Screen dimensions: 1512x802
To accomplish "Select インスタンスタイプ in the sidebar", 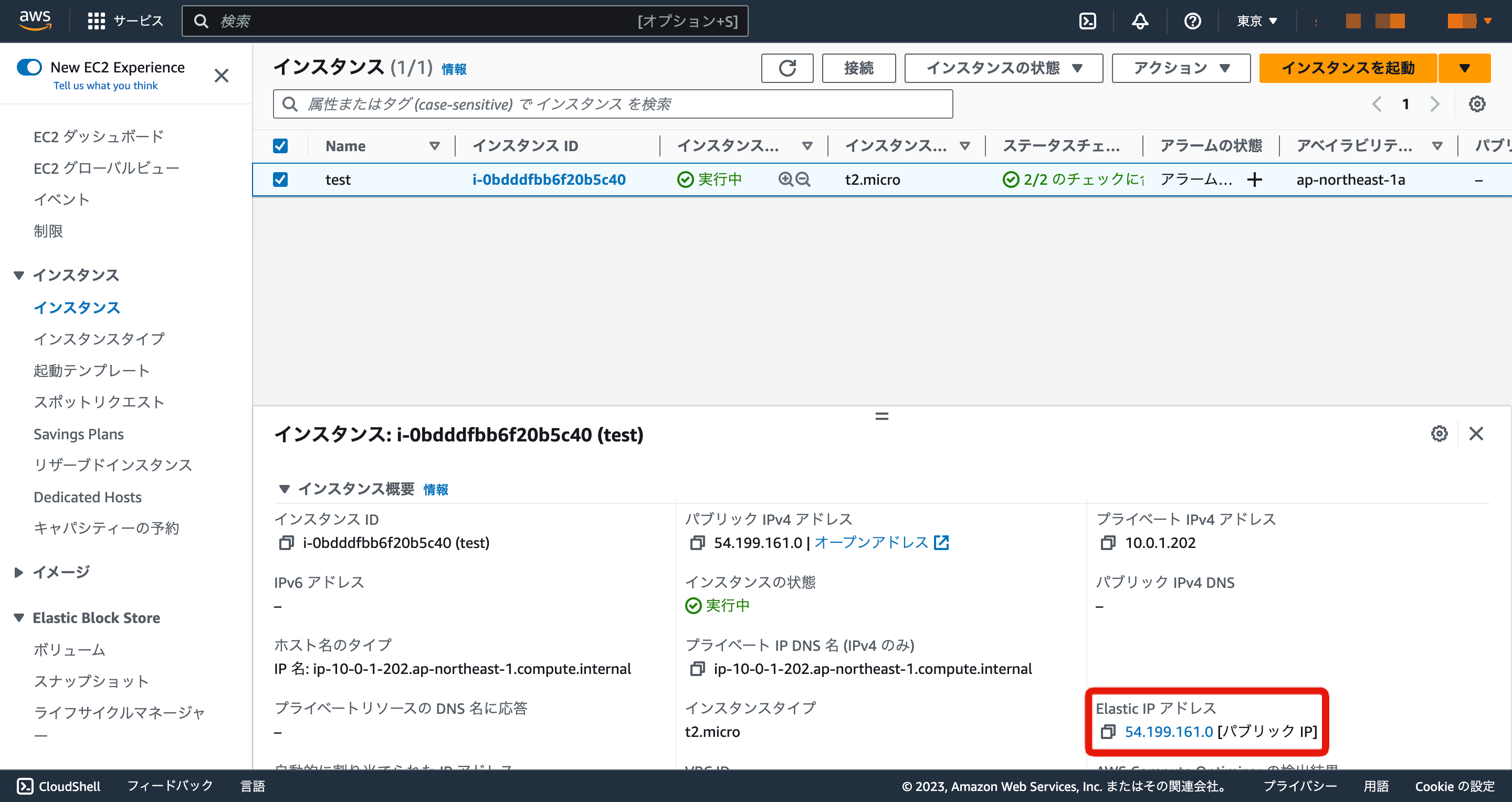I will 99,339.
